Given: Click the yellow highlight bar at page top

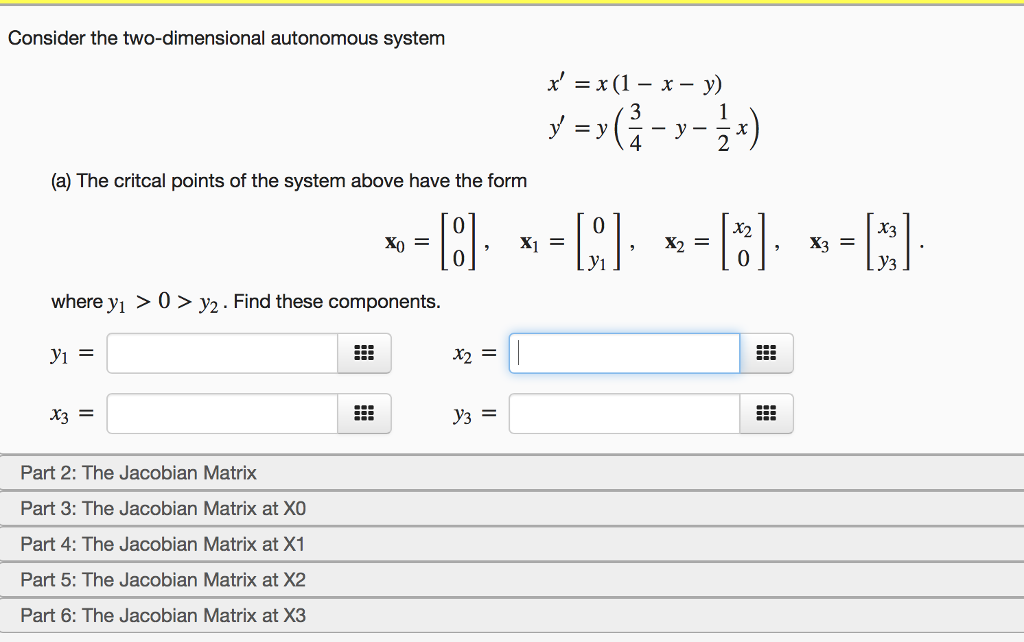Looking at the screenshot, I should [x=512, y=3].
